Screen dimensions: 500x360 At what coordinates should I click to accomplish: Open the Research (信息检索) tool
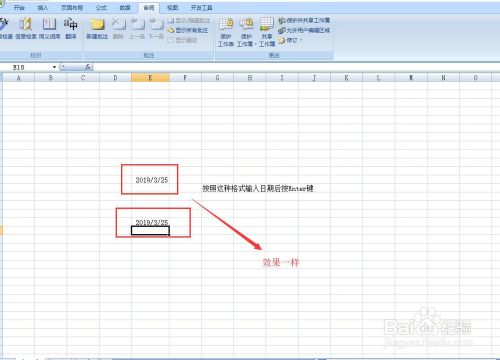tap(26, 28)
